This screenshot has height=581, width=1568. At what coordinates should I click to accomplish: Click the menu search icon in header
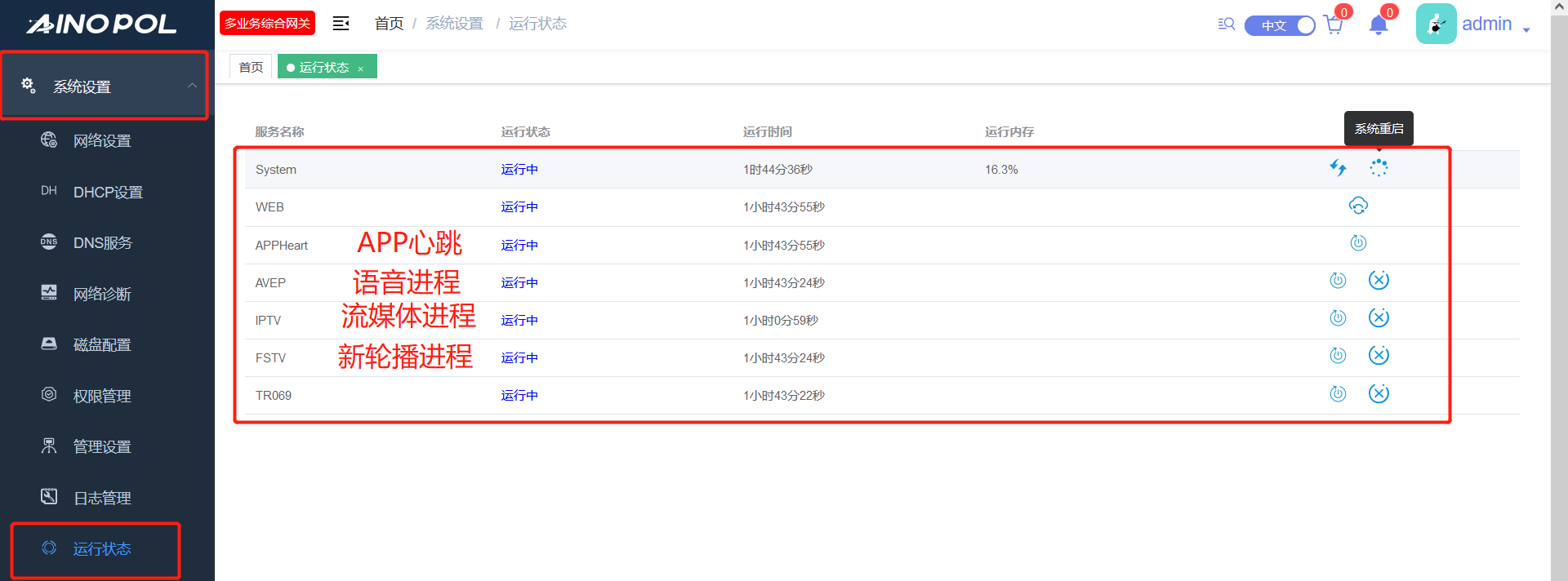[1226, 24]
